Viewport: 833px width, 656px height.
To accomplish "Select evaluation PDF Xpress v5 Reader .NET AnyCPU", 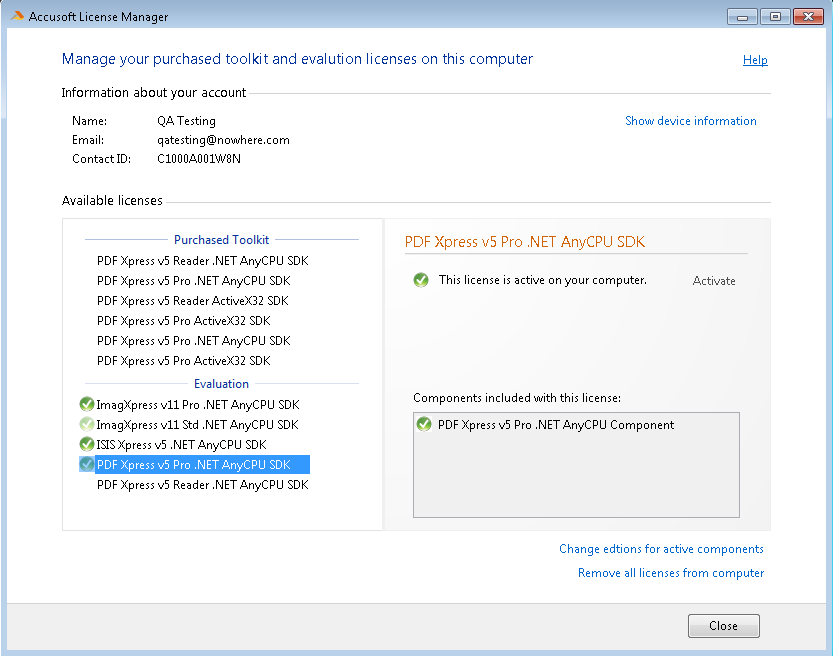I will 202,485.
